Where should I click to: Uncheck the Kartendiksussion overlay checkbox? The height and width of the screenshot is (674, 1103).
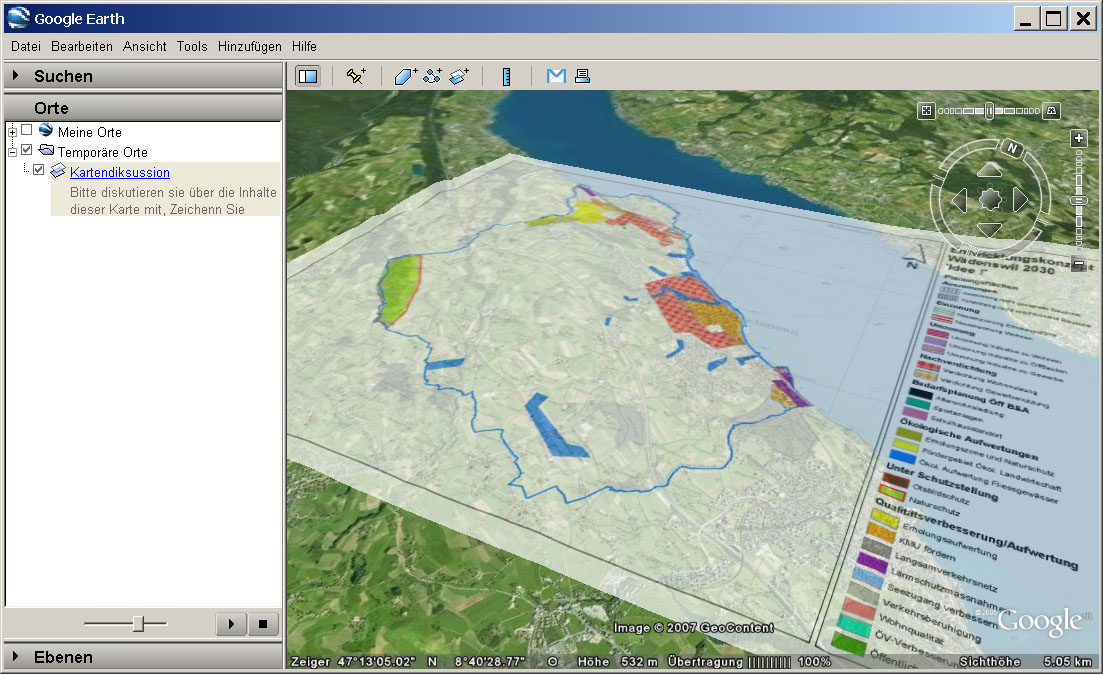pyautogui.click(x=39, y=171)
